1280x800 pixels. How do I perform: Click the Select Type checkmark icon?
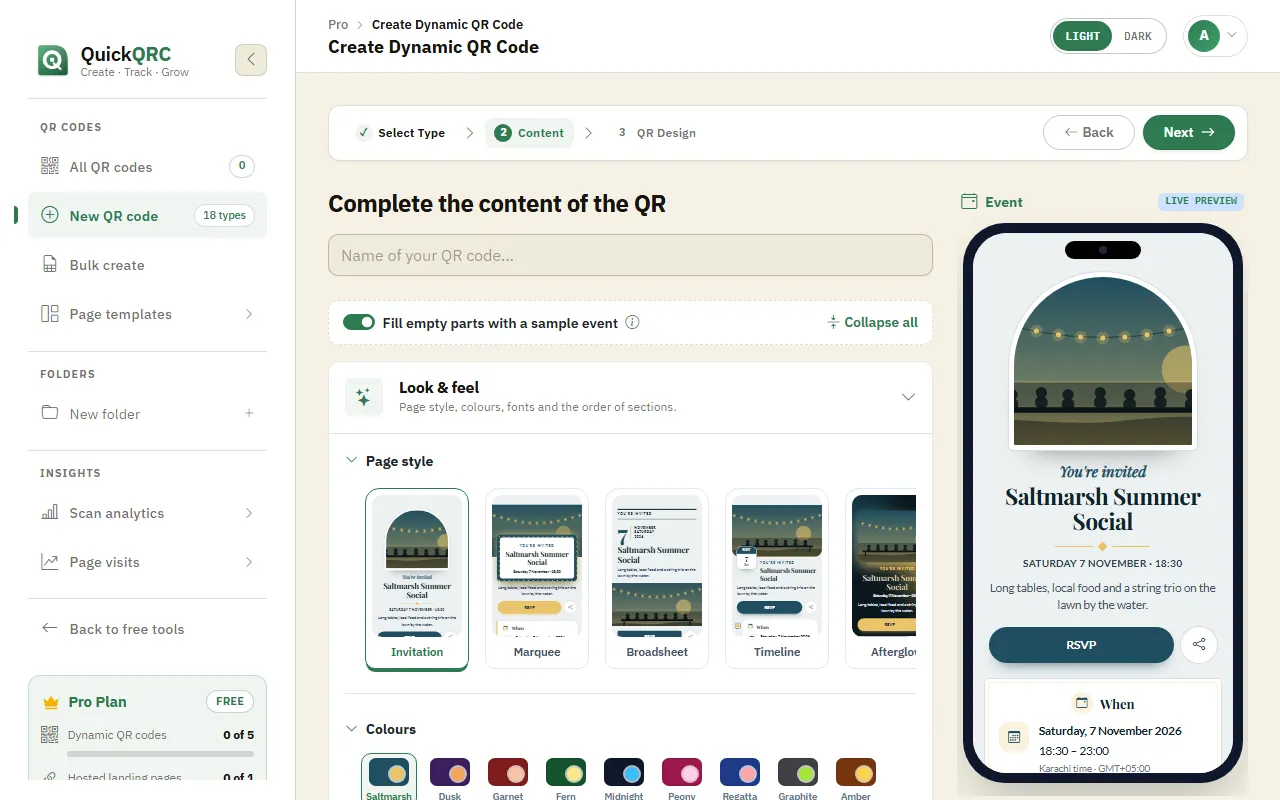pyautogui.click(x=364, y=132)
